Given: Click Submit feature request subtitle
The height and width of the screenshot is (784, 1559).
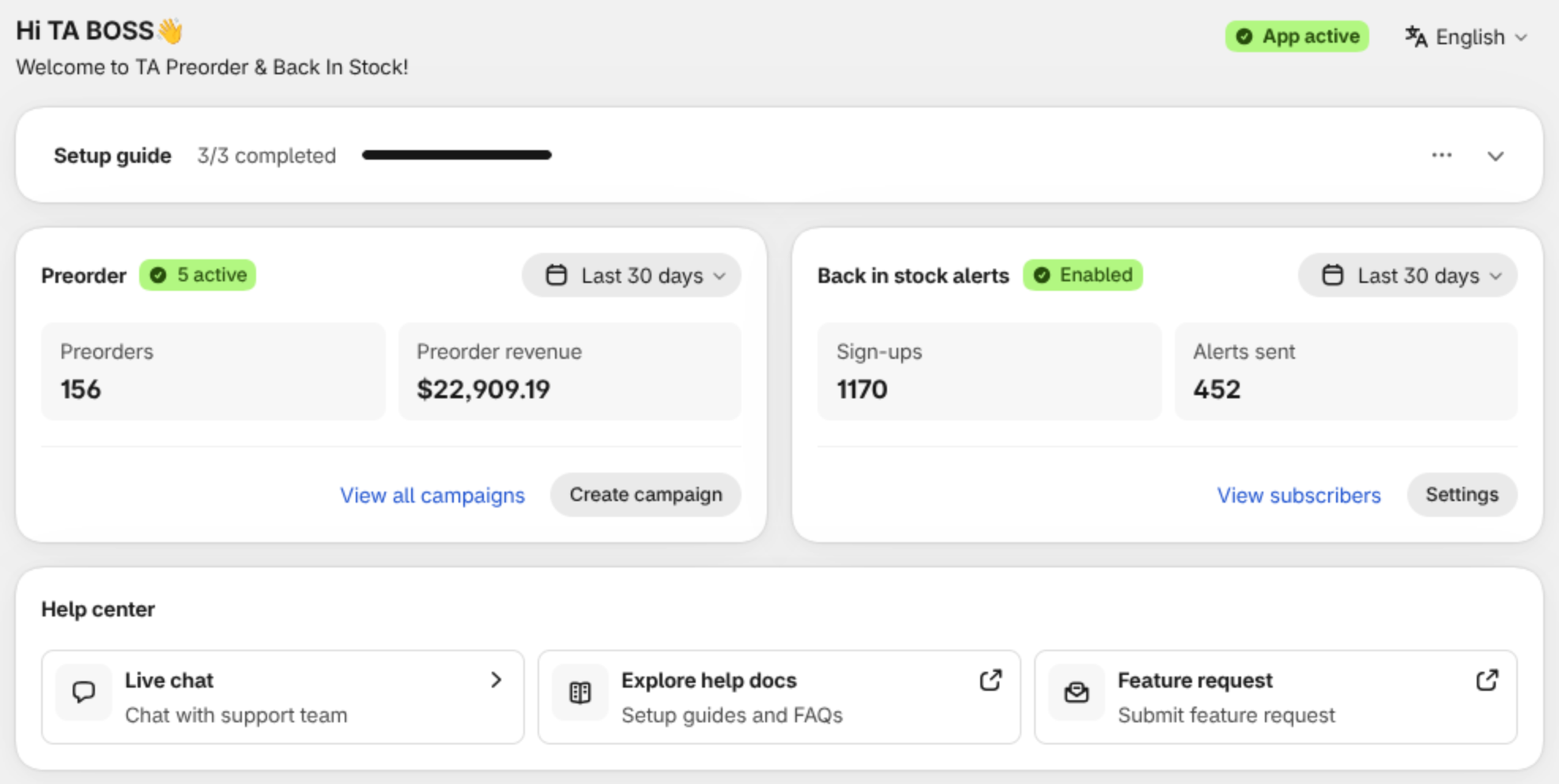Looking at the screenshot, I should click(1226, 715).
